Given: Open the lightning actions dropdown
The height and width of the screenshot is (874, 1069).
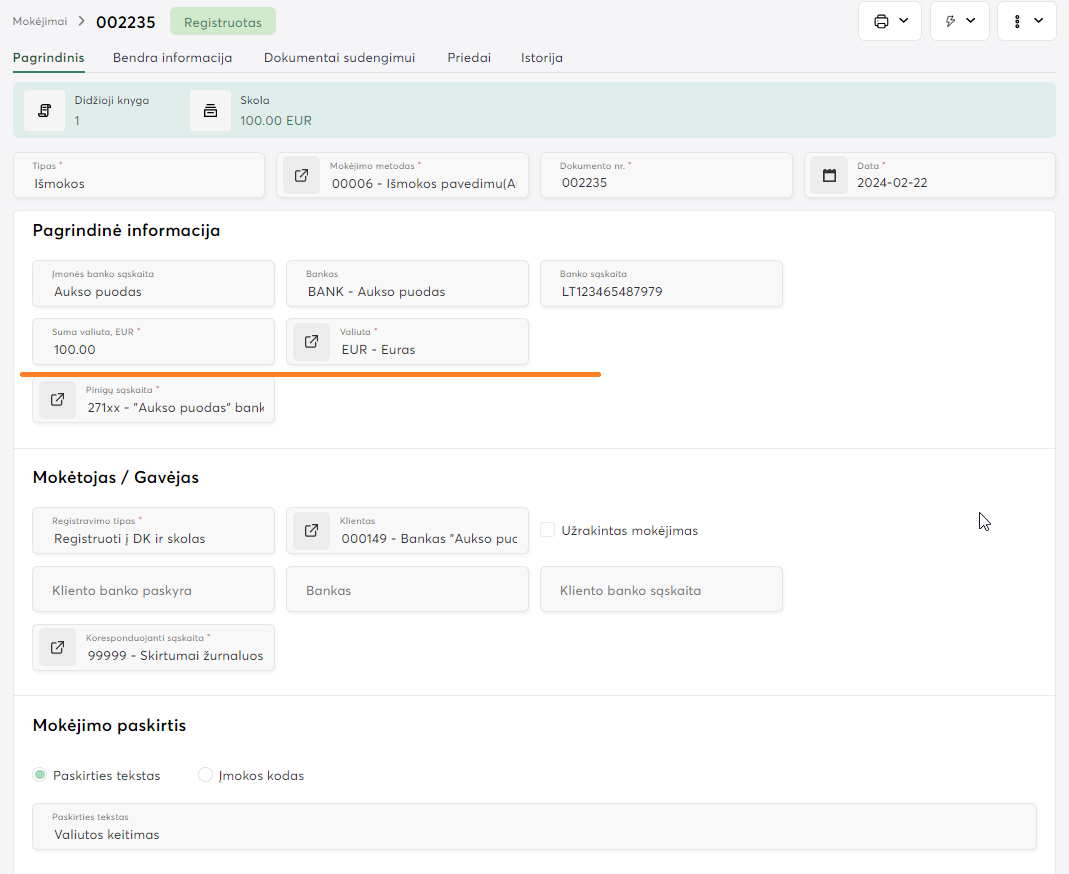Looking at the screenshot, I should coord(959,21).
